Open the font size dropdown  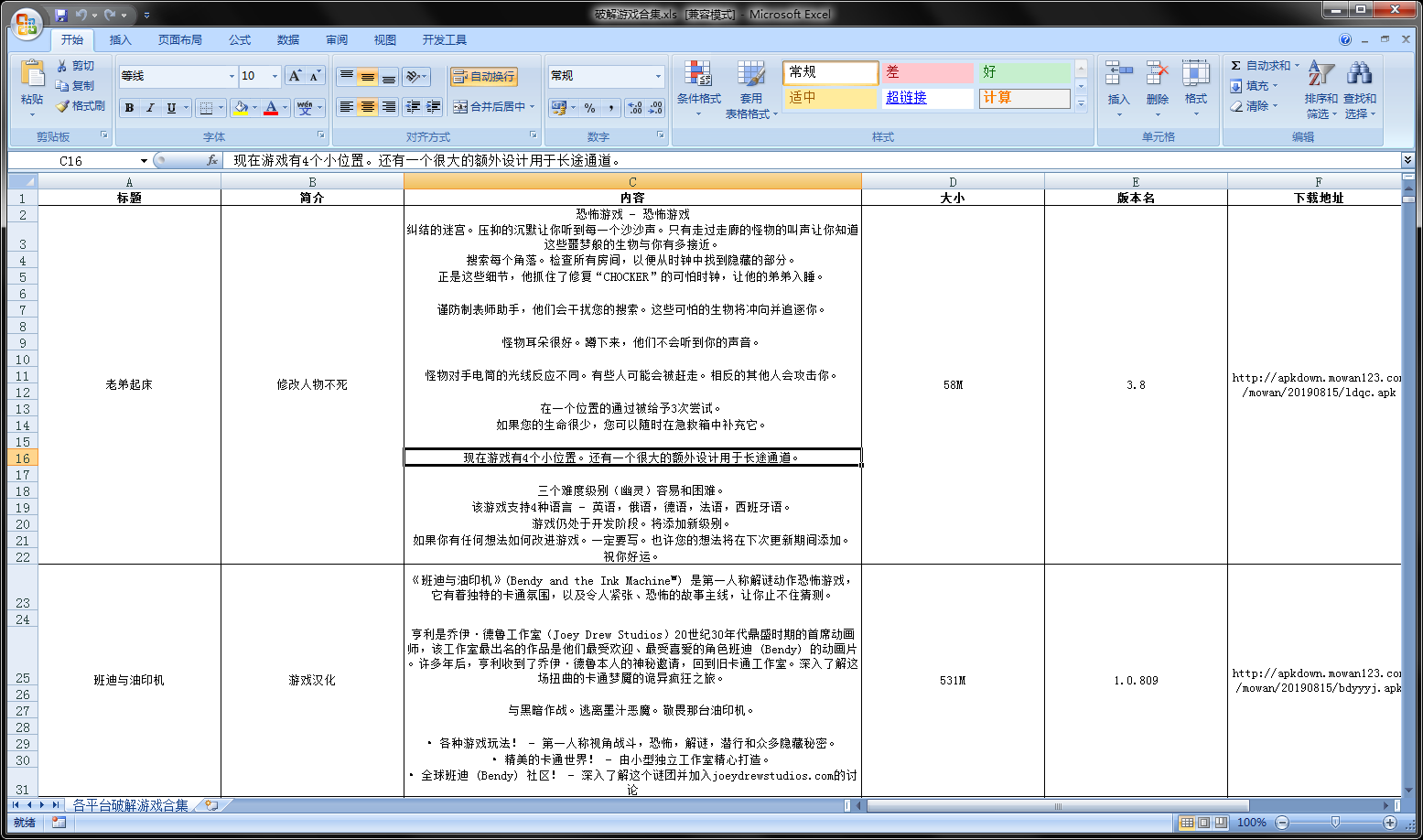[275, 76]
